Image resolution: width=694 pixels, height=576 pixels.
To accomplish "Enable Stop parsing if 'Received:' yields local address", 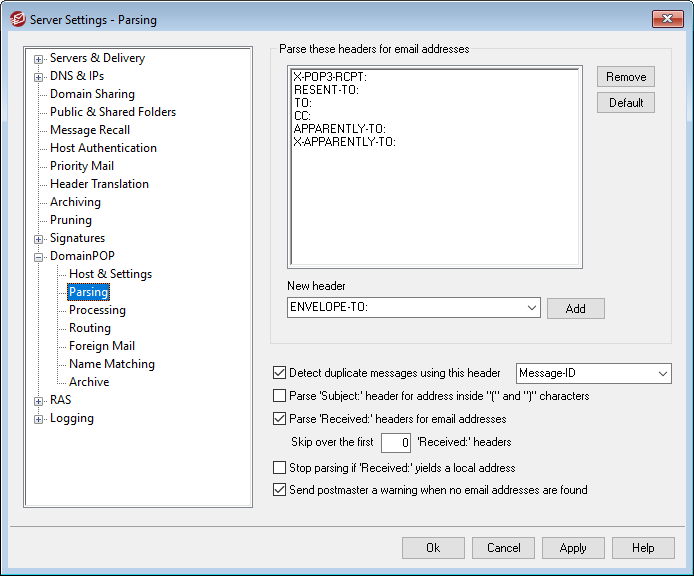I will [x=279, y=468].
